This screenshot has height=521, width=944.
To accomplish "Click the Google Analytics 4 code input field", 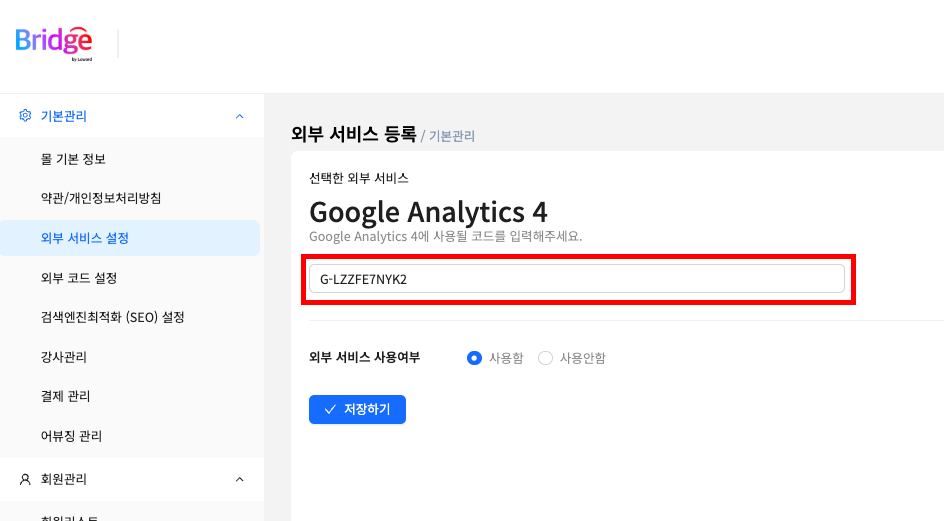I will (576, 279).
